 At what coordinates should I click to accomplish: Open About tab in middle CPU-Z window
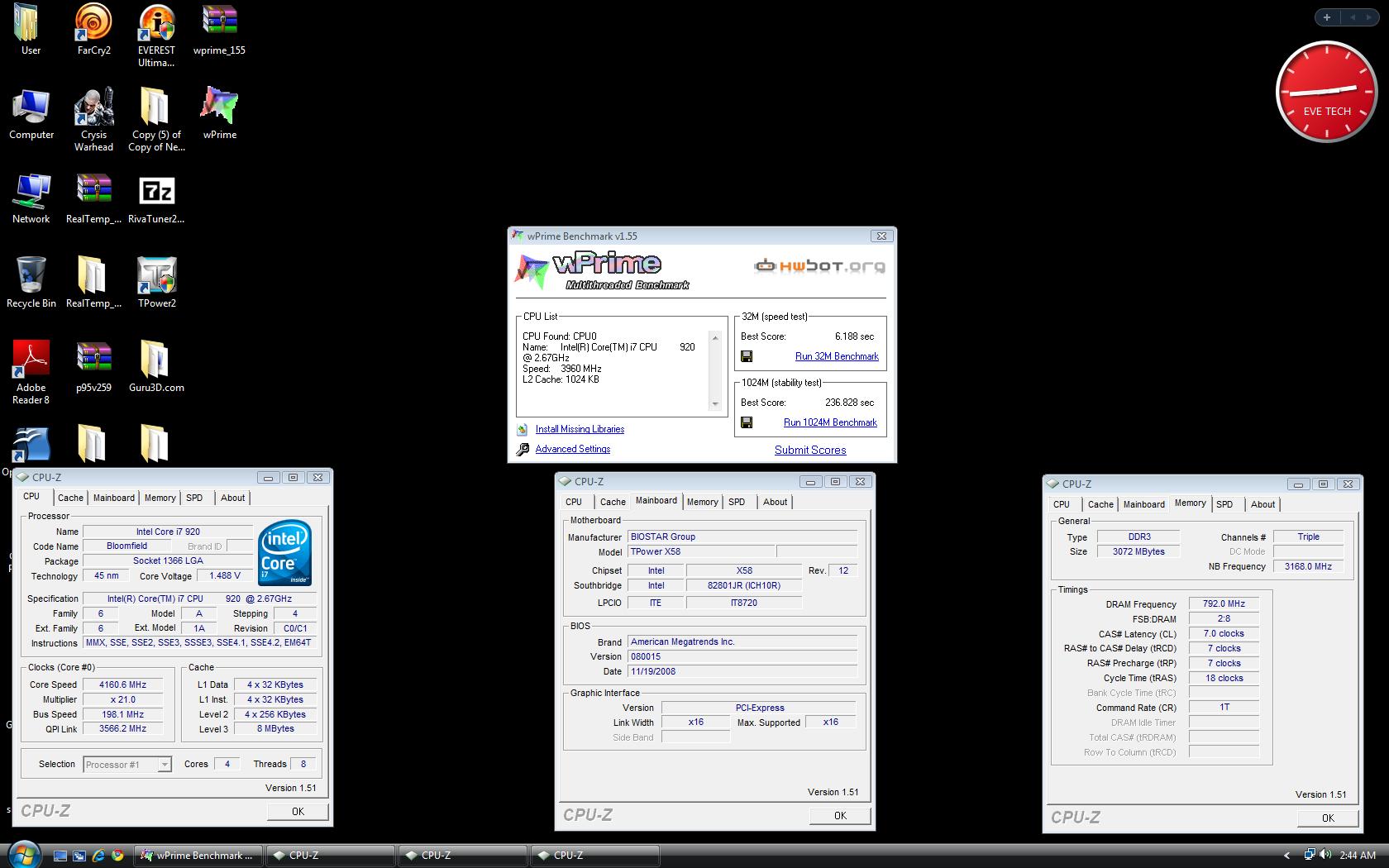point(775,502)
